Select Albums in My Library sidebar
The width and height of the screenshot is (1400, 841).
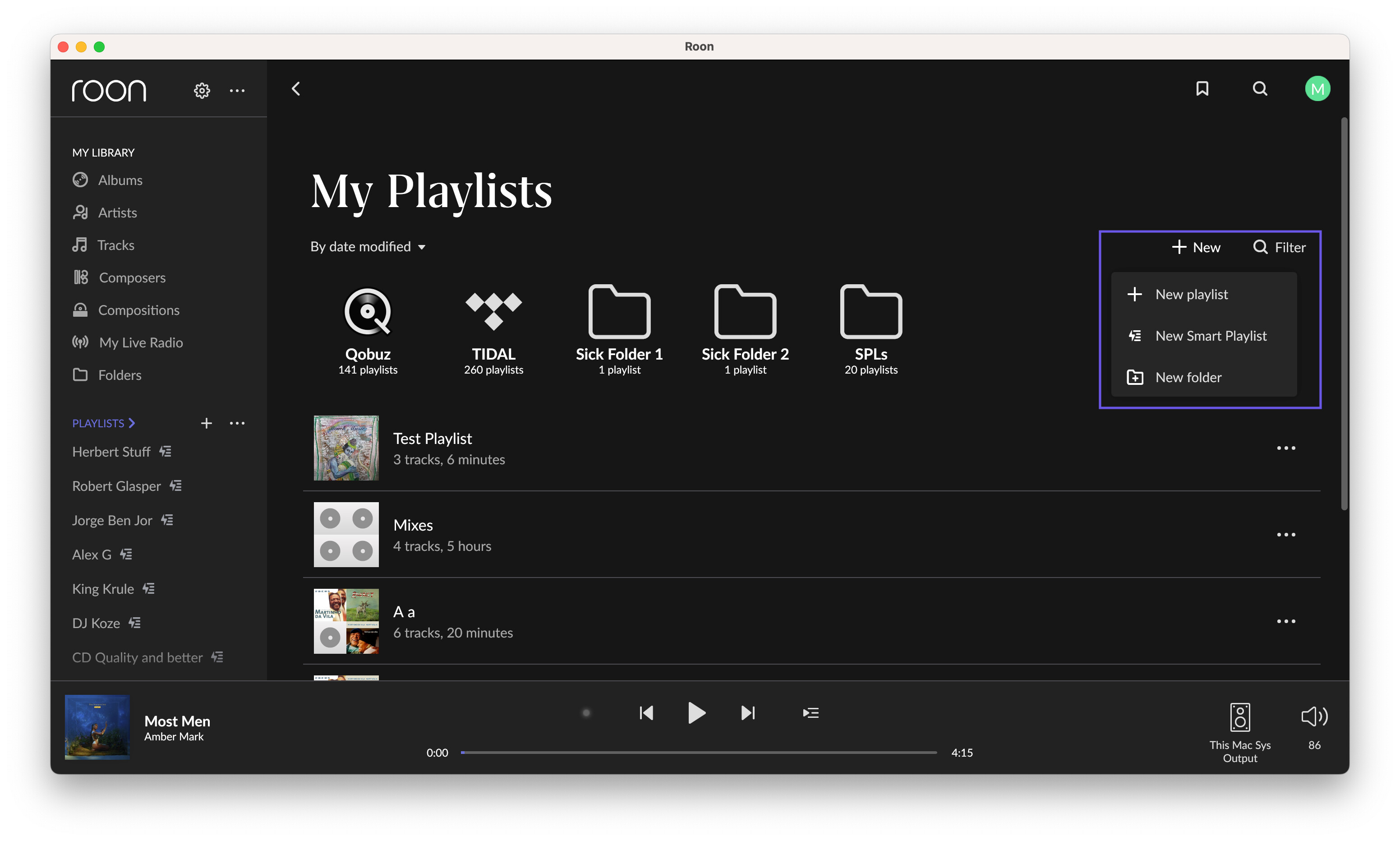(120, 180)
